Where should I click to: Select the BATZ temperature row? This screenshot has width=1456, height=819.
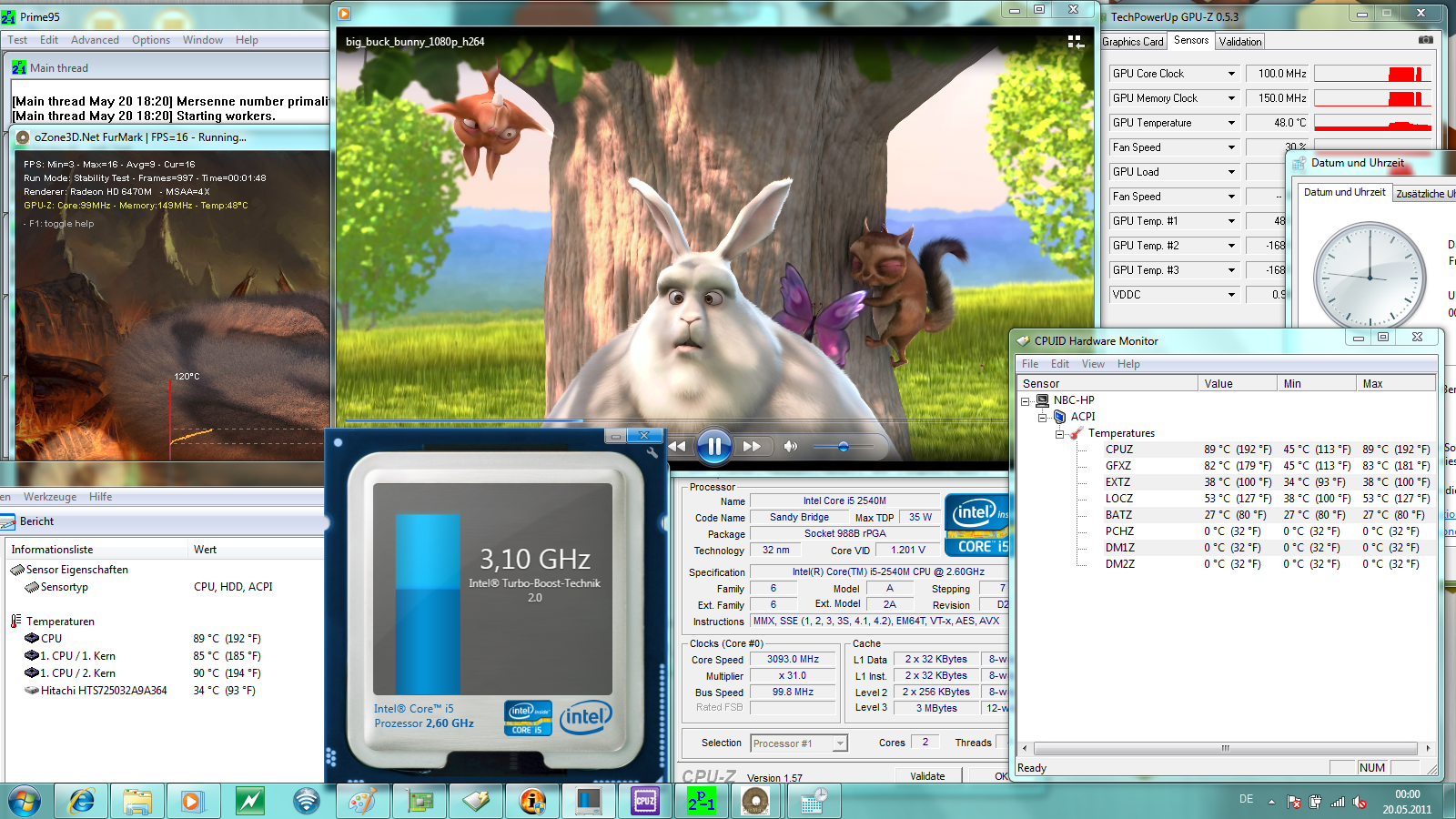pyautogui.click(x=1227, y=515)
